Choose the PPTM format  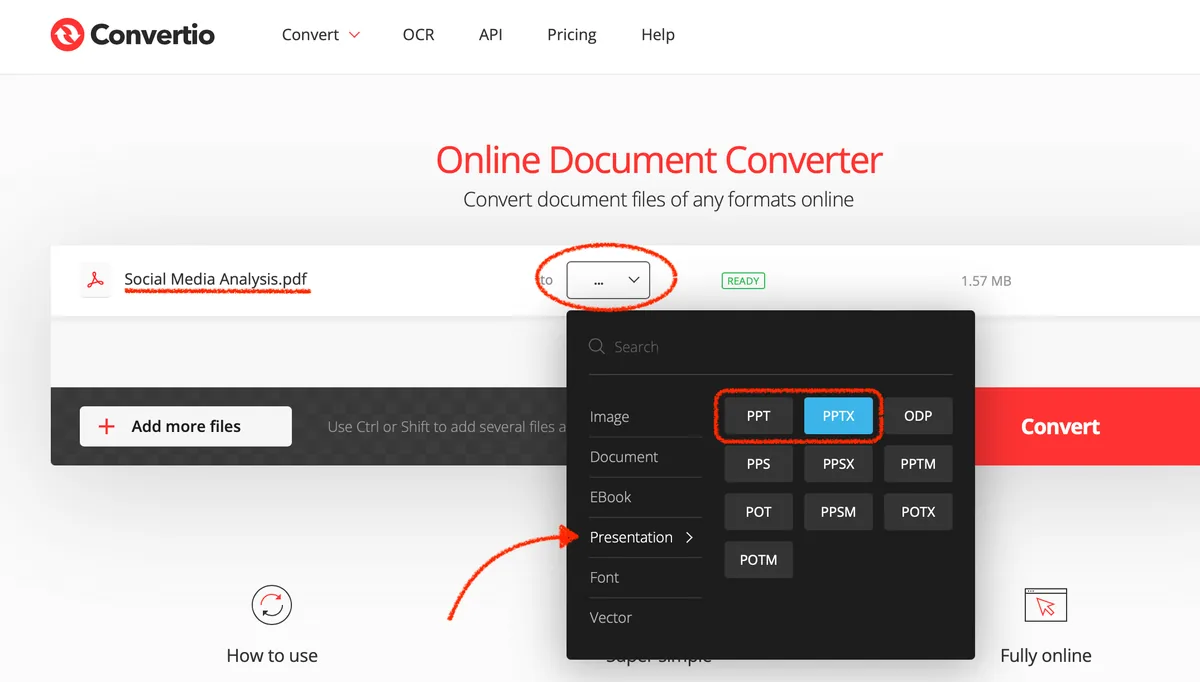[918, 464]
